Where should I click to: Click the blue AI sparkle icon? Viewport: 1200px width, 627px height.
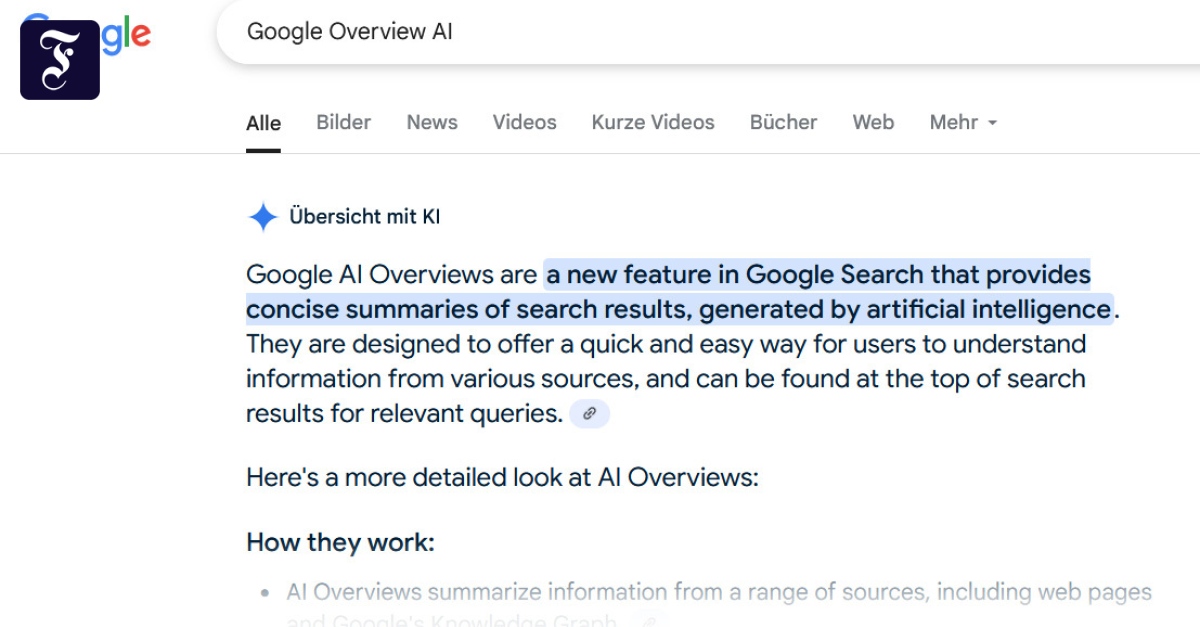pos(263,217)
